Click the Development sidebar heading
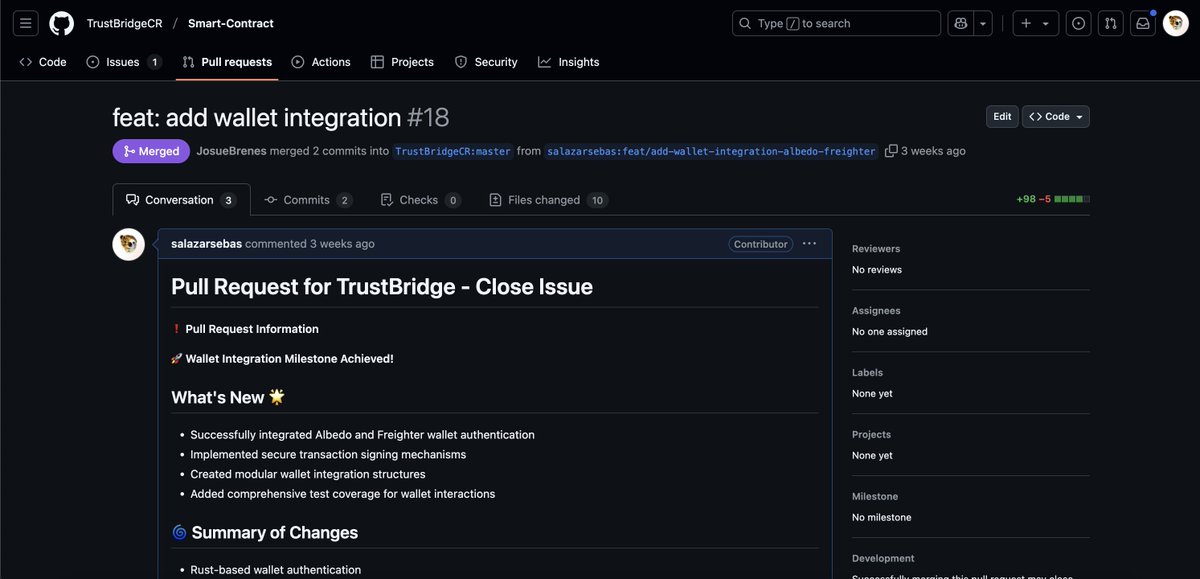Image resolution: width=1200 pixels, height=579 pixels. coord(883,559)
